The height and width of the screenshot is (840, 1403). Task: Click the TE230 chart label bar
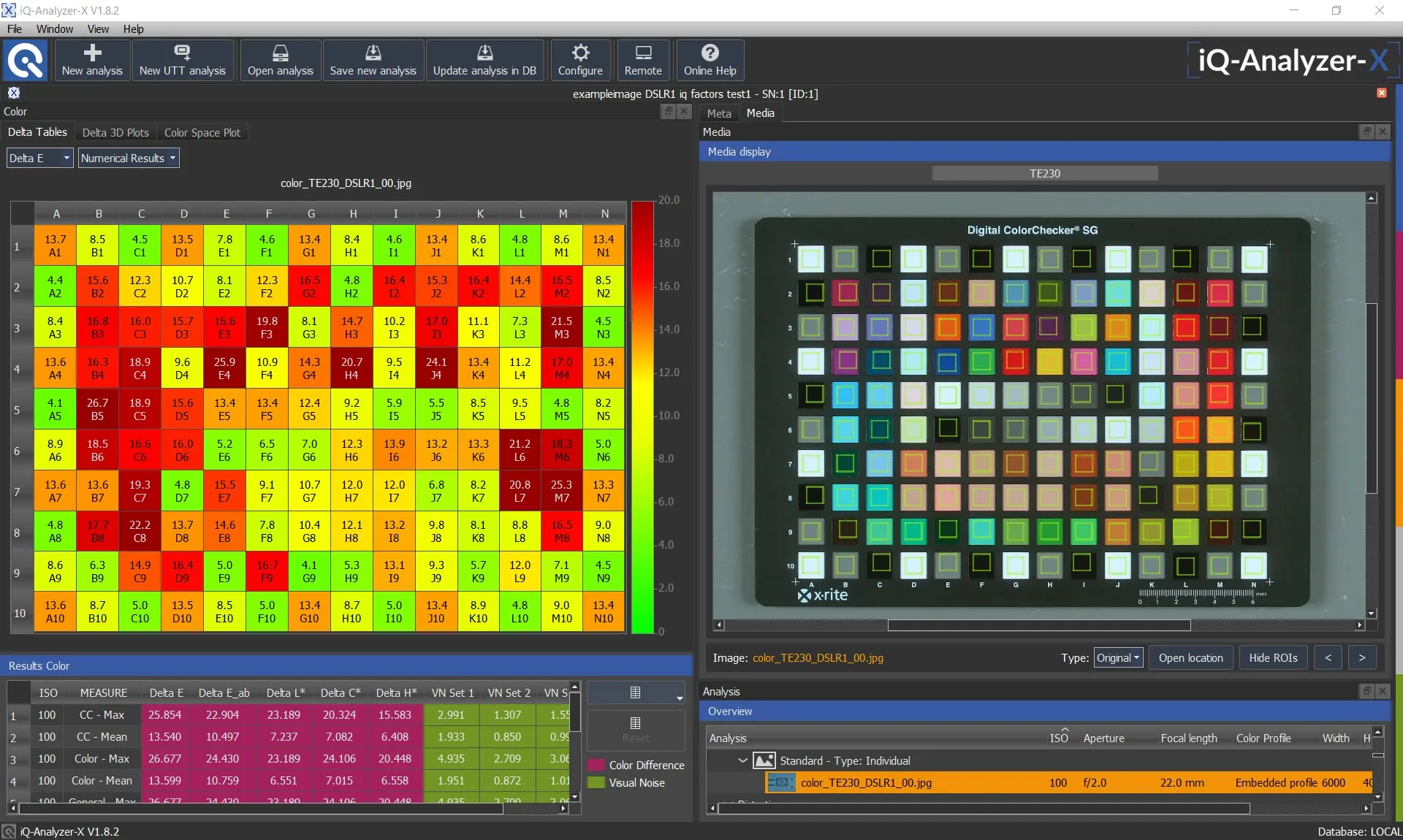(x=1045, y=173)
